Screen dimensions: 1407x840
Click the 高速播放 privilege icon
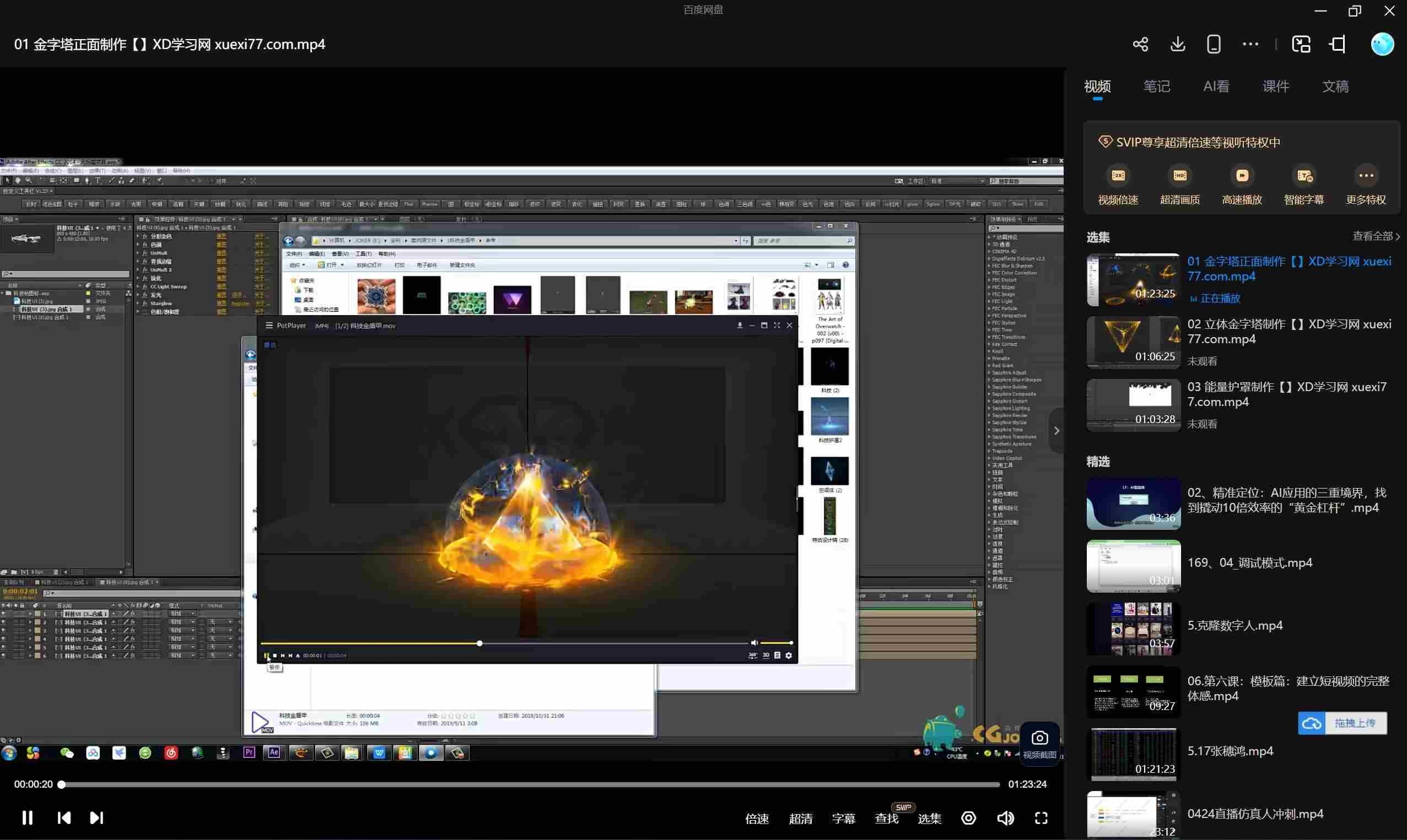[1242, 176]
